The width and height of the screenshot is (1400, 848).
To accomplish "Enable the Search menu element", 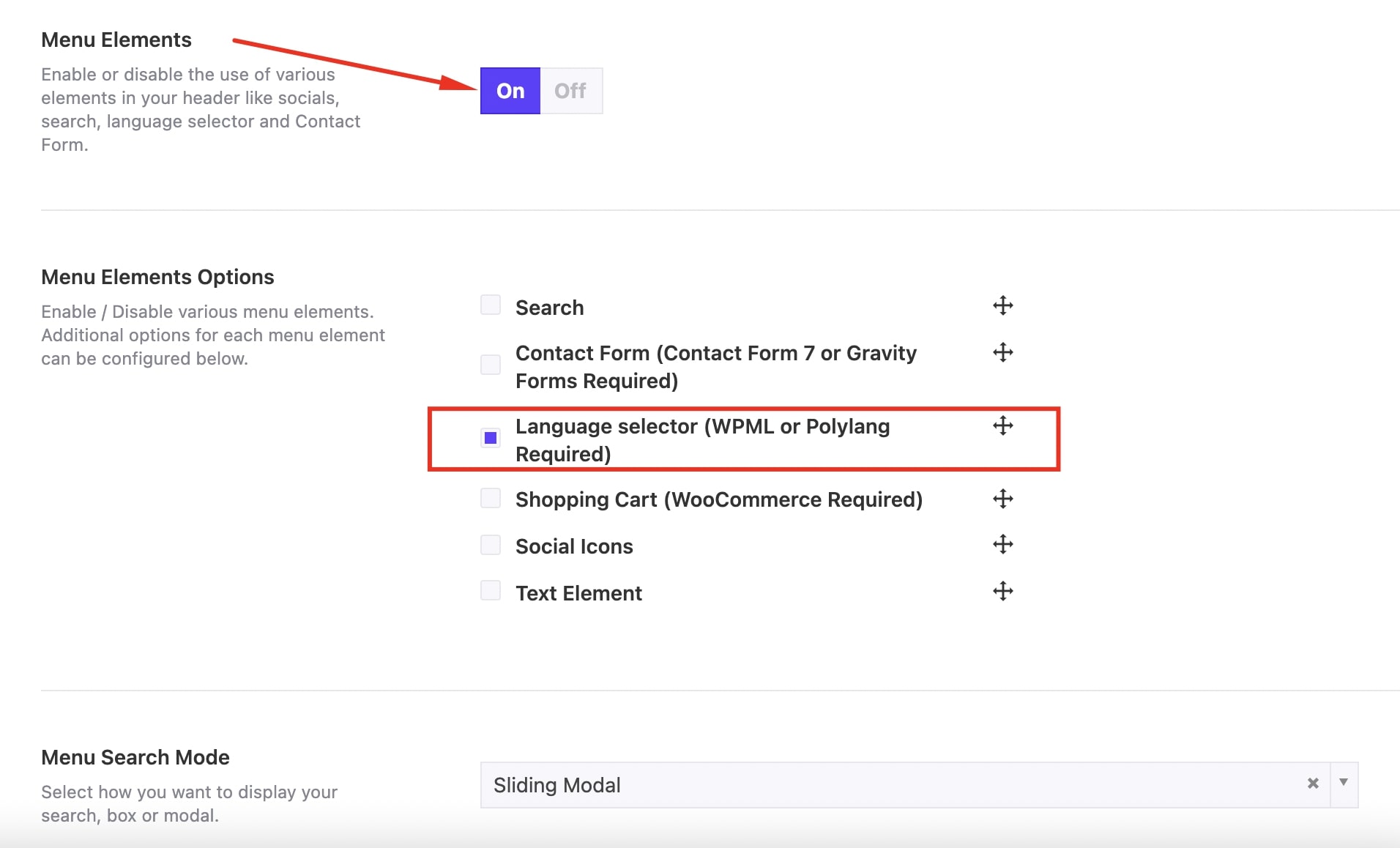I will coord(490,303).
